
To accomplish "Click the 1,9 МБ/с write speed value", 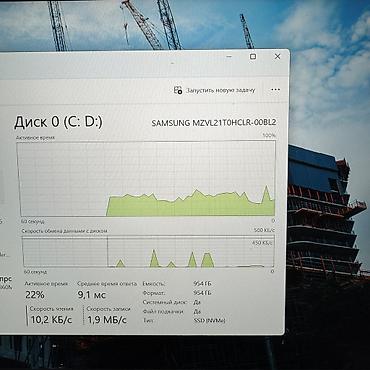I will pos(107,320).
